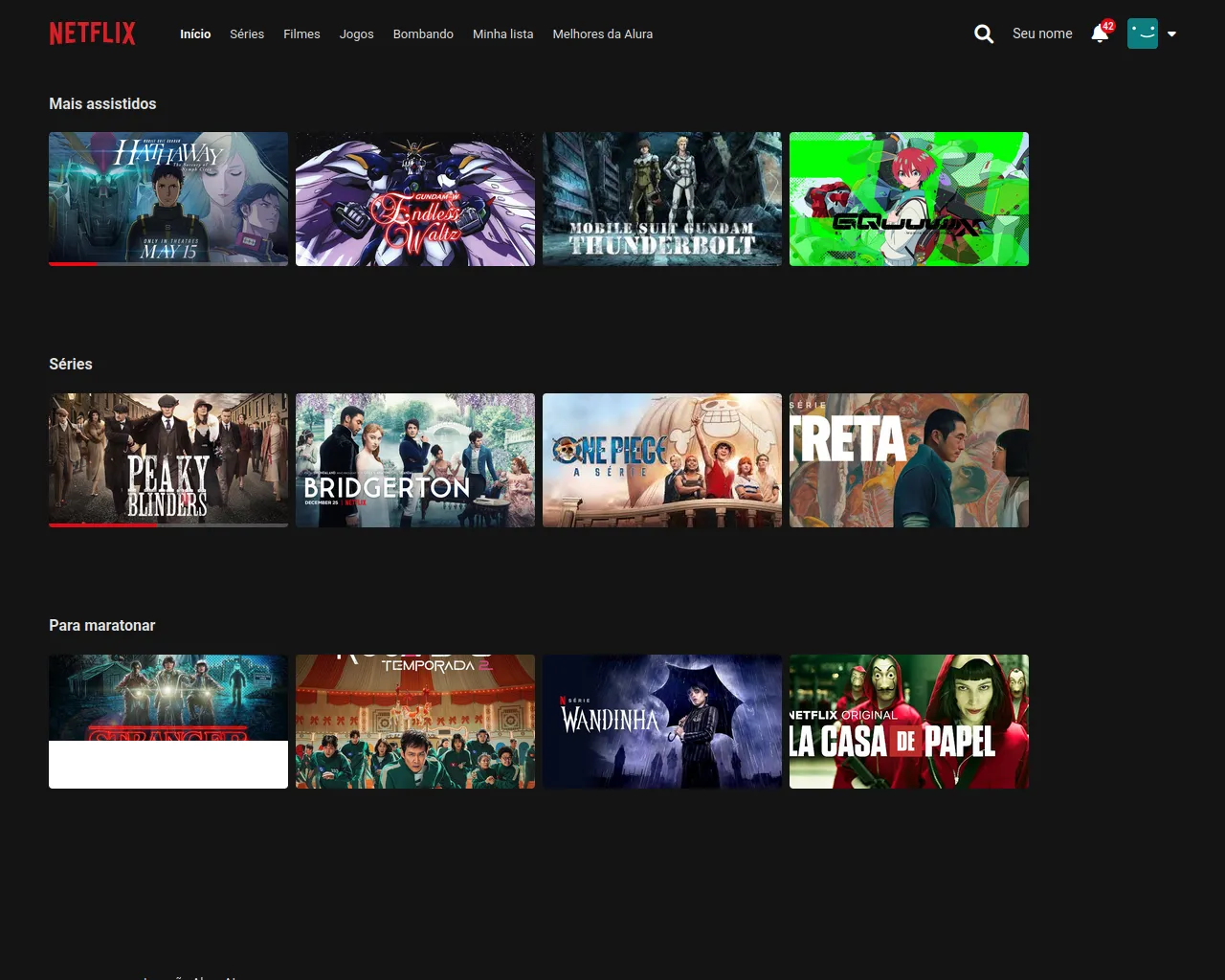The image size is (1225, 980).
Task: Select the Treta series thumbnail
Action: click(x=909, y=460)
